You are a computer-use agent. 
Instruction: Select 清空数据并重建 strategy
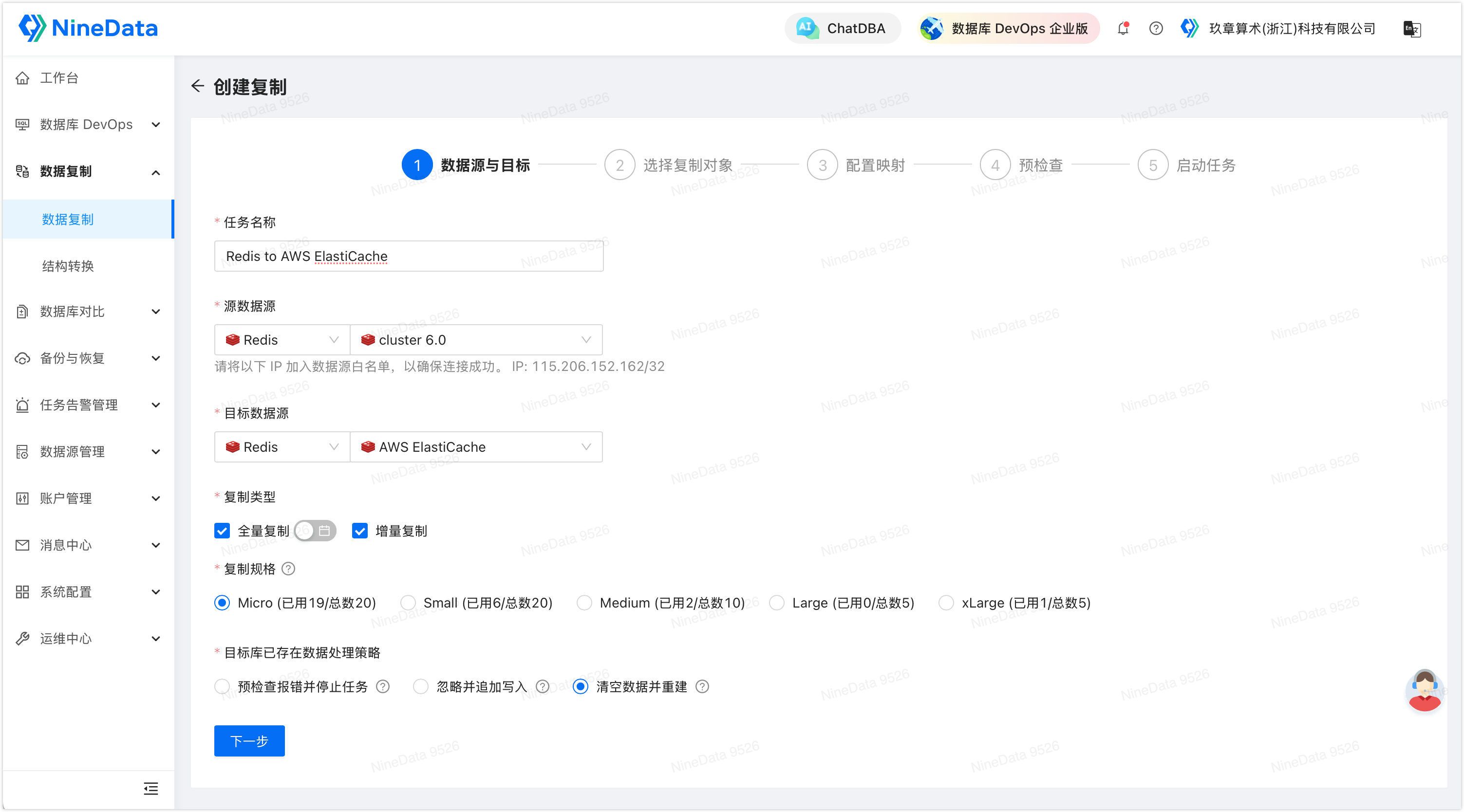coord(580,686)
